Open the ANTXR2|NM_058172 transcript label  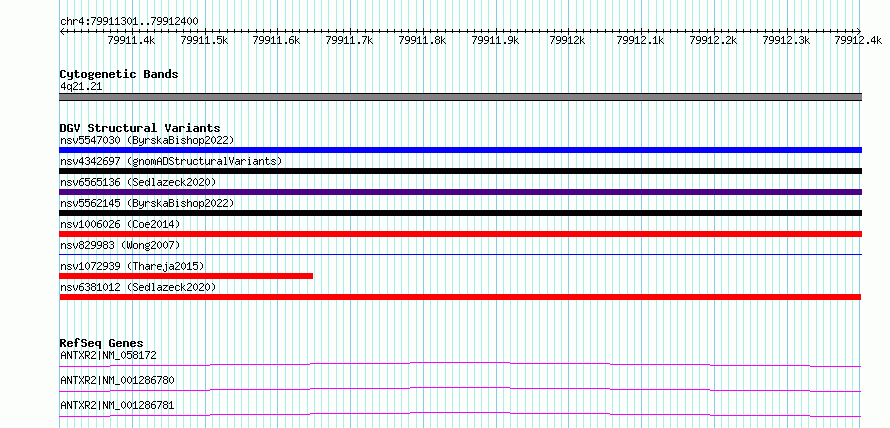coord(108,355)
